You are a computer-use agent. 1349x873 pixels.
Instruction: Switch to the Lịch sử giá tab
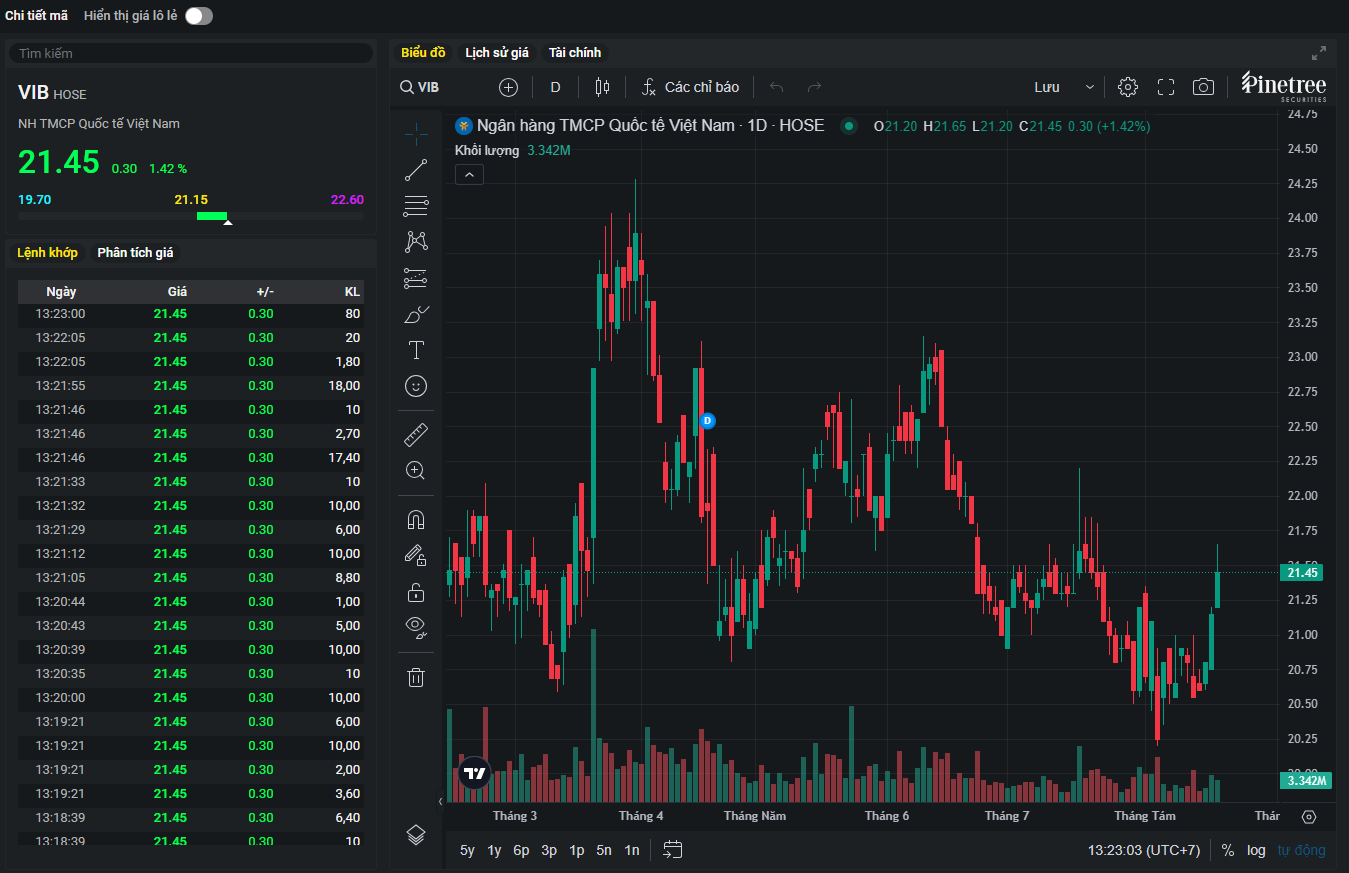tap(497, 53)
